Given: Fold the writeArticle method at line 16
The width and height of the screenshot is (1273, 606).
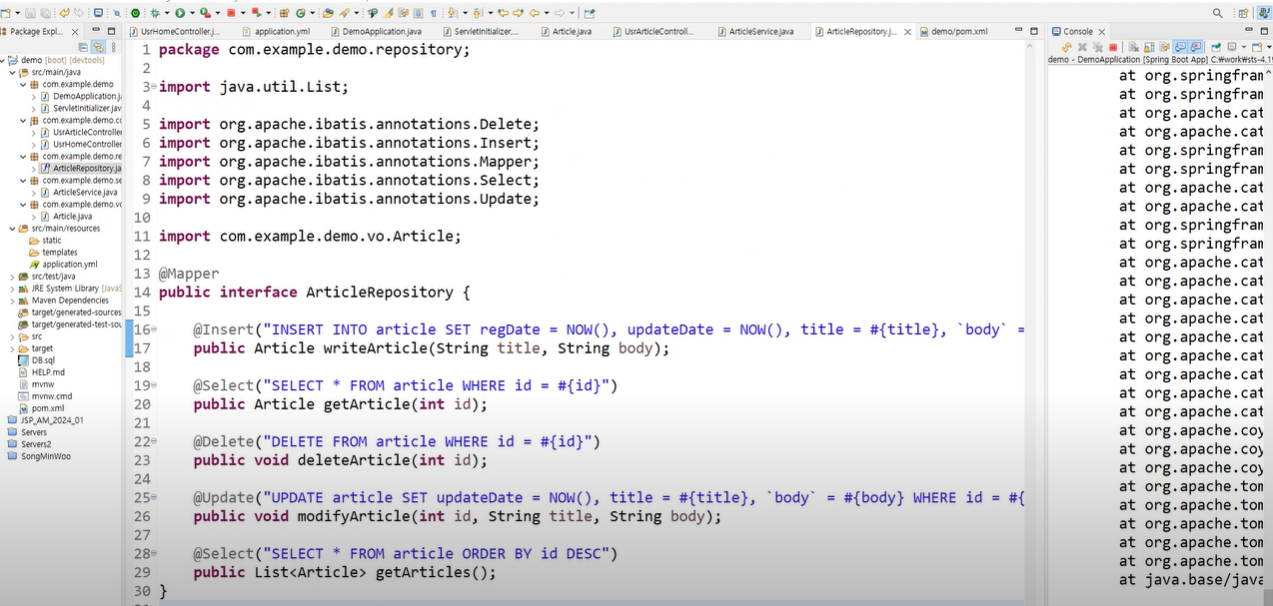Looking at the screenshot, I should point(153,329).
